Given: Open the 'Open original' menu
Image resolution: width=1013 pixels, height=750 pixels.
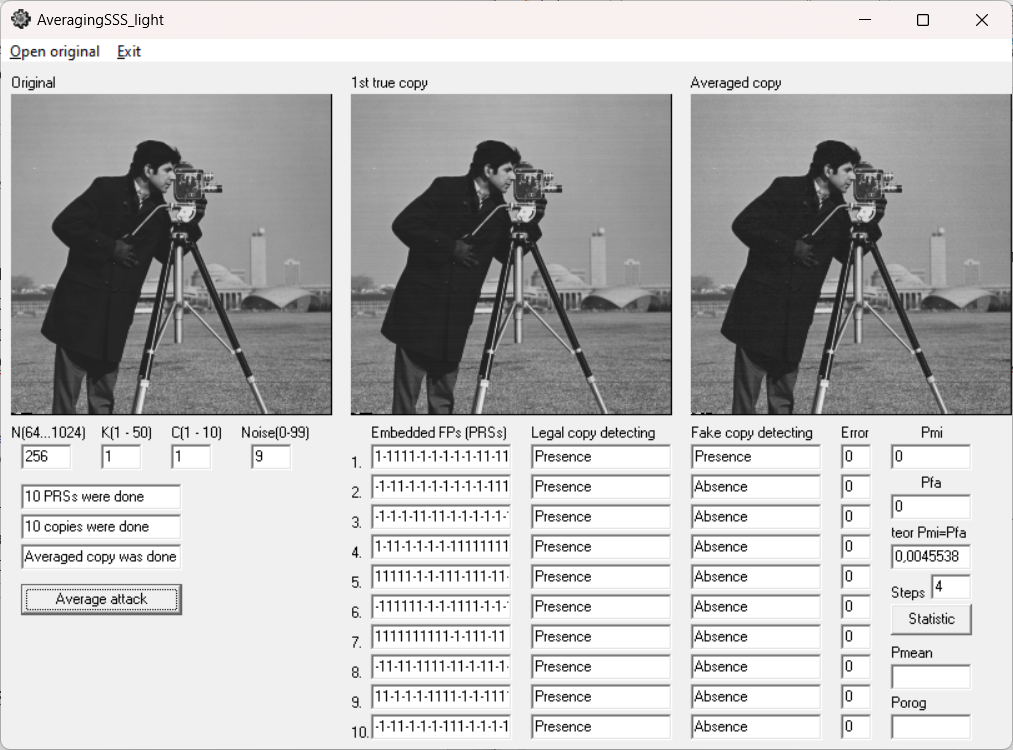Looking at the screenshot, I should [55, 52].
